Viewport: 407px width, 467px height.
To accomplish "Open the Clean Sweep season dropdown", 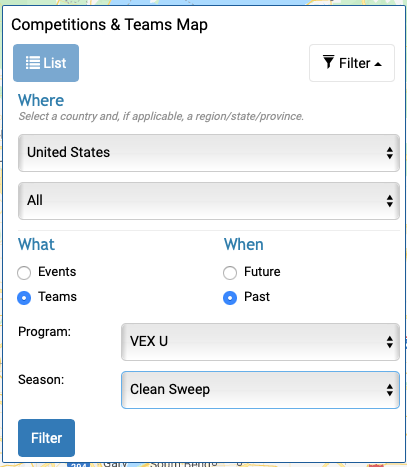I will 260,390.
